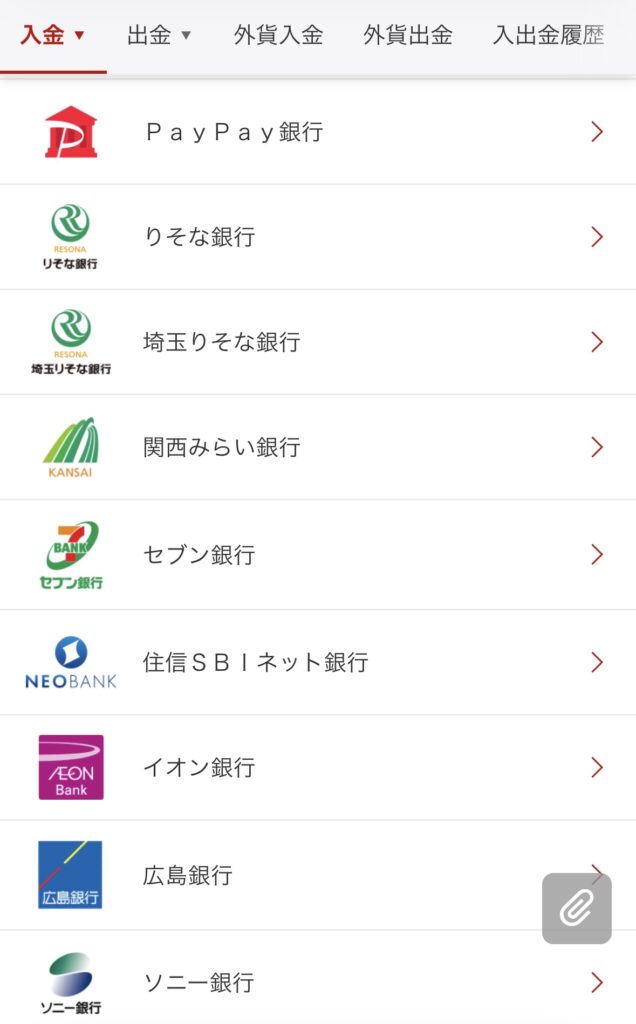The height and width of the screenshot is (1024, 636).
Task: Open the 出金 dropdown tab
Action: tap(159, 36)
